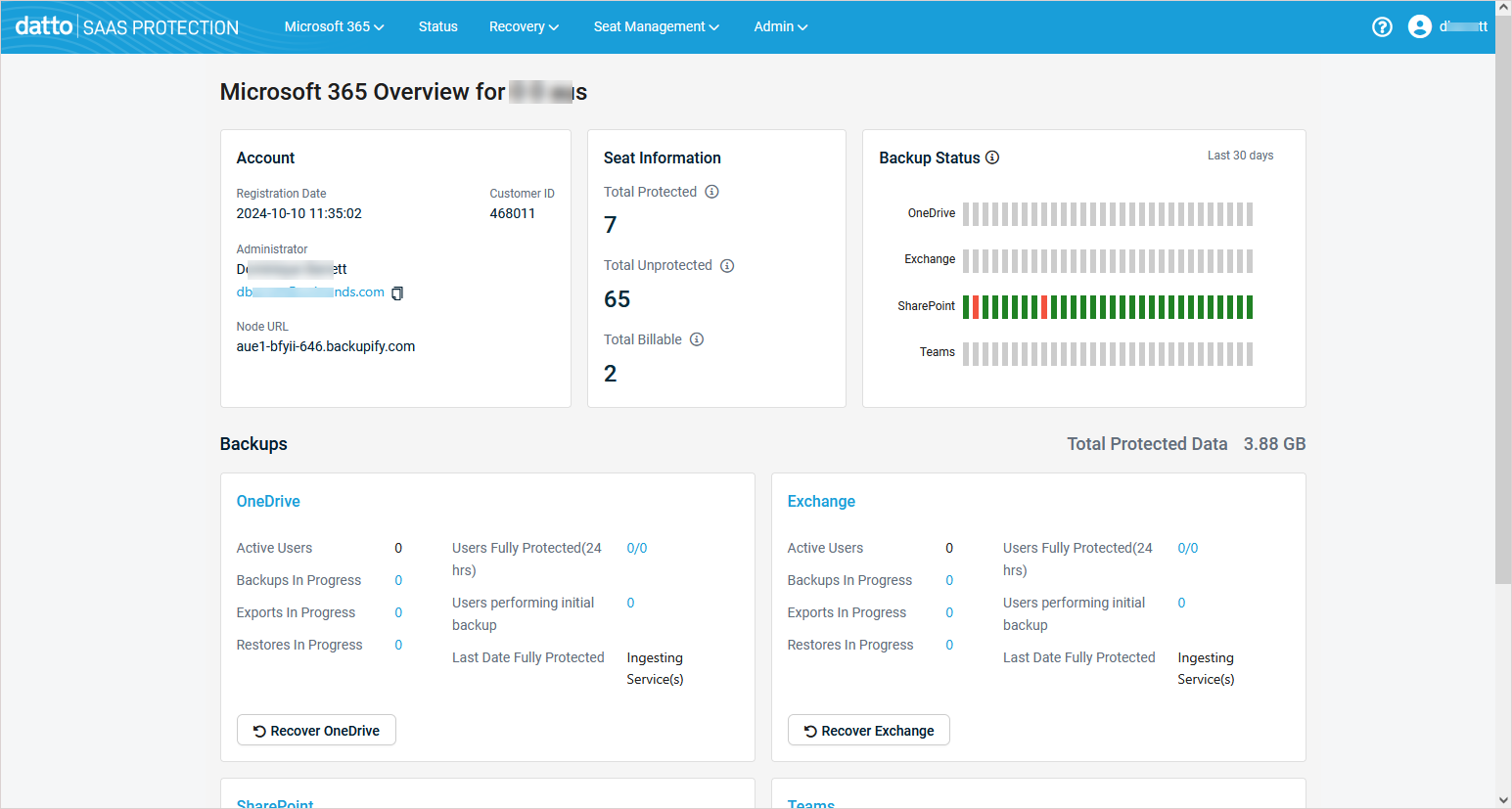Screen dimensions: 1512x809
Task: Expand the Recovery menu
Action: click(524, 27)
